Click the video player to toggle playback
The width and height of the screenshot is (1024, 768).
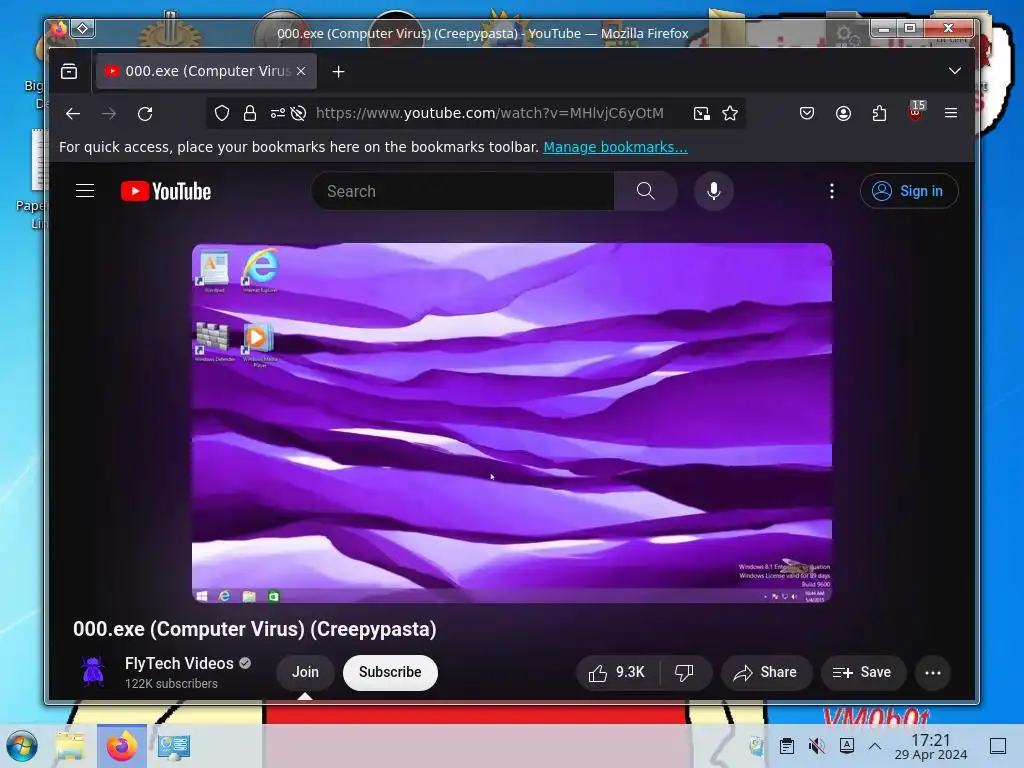(511, 423)
